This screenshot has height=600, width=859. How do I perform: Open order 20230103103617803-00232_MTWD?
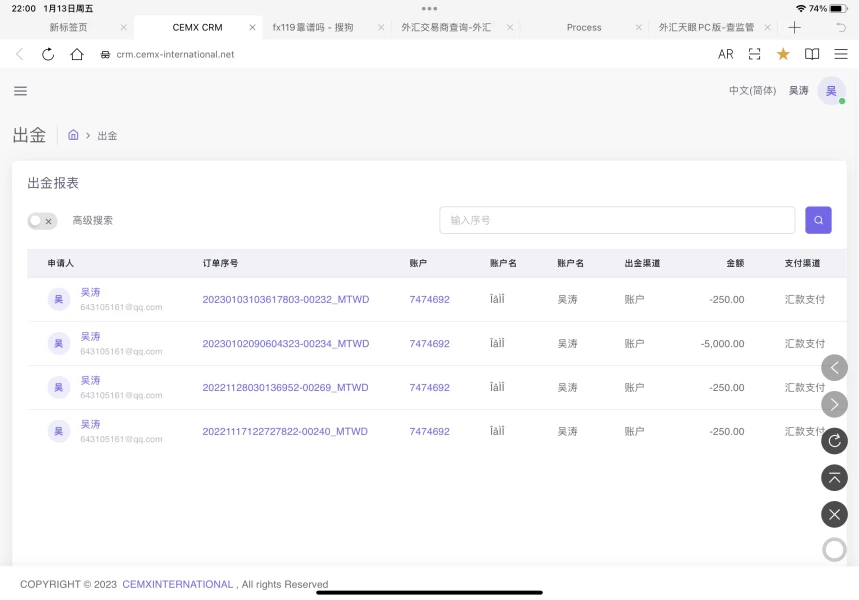click(285, 299)
